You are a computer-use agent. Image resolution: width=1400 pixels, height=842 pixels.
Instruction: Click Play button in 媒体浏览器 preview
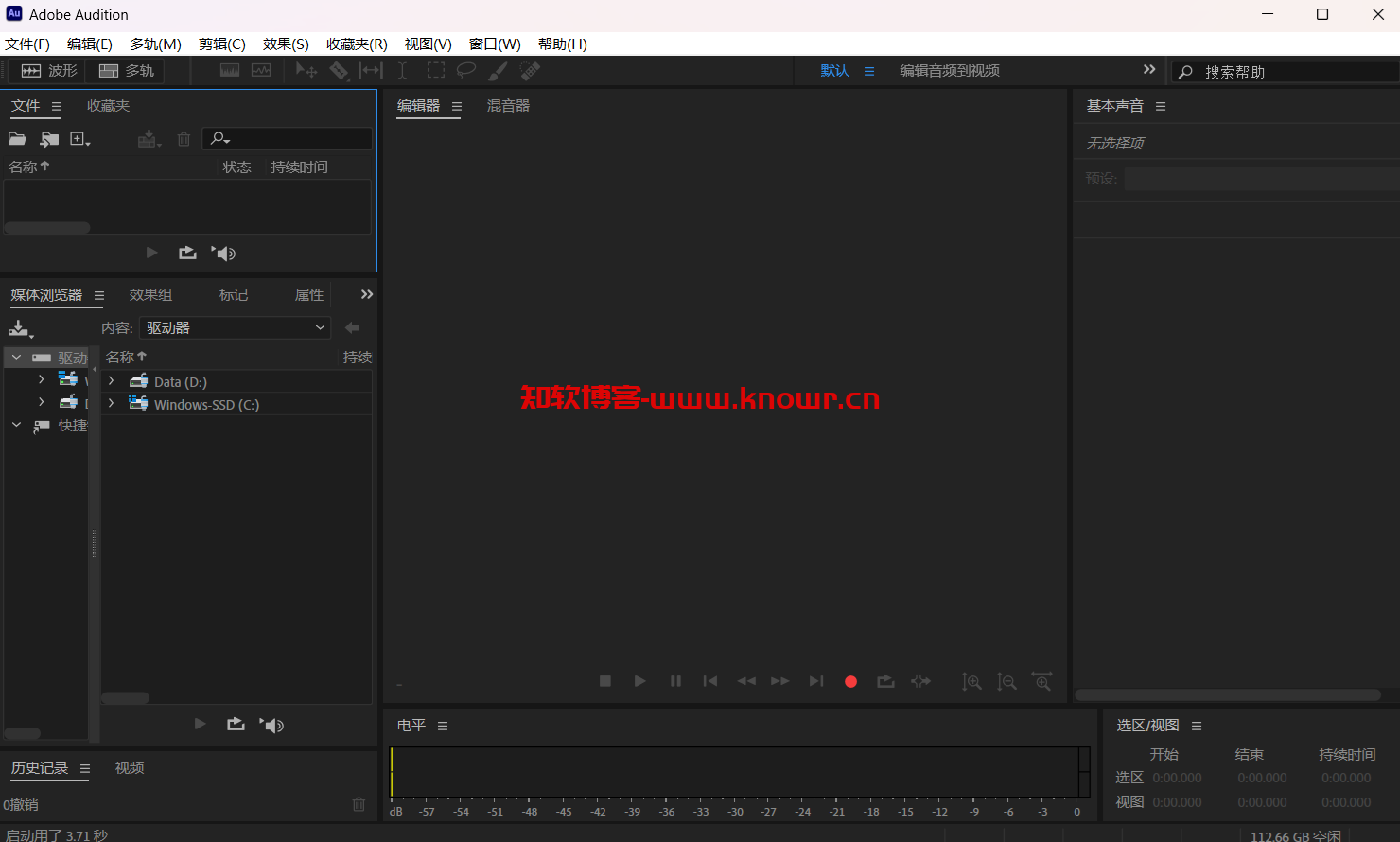coord(200,724)
